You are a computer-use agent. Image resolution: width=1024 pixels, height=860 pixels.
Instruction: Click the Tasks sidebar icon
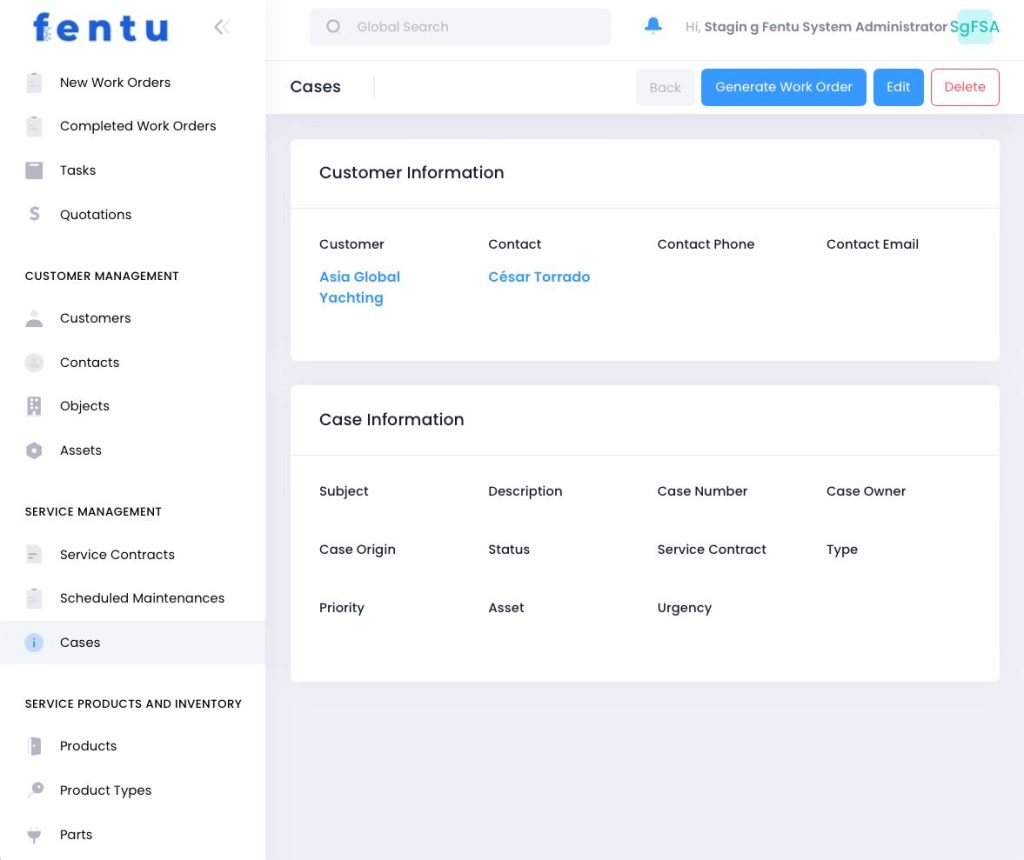[34, 170]
